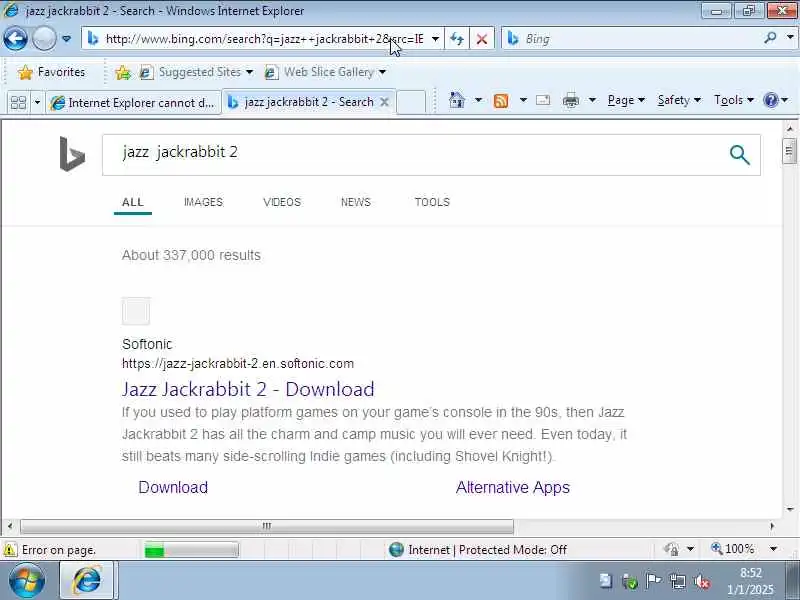Click the Softonic site thumbnail placeholder
This screenshot has width=800, height=600.
[x=136, y=311]
